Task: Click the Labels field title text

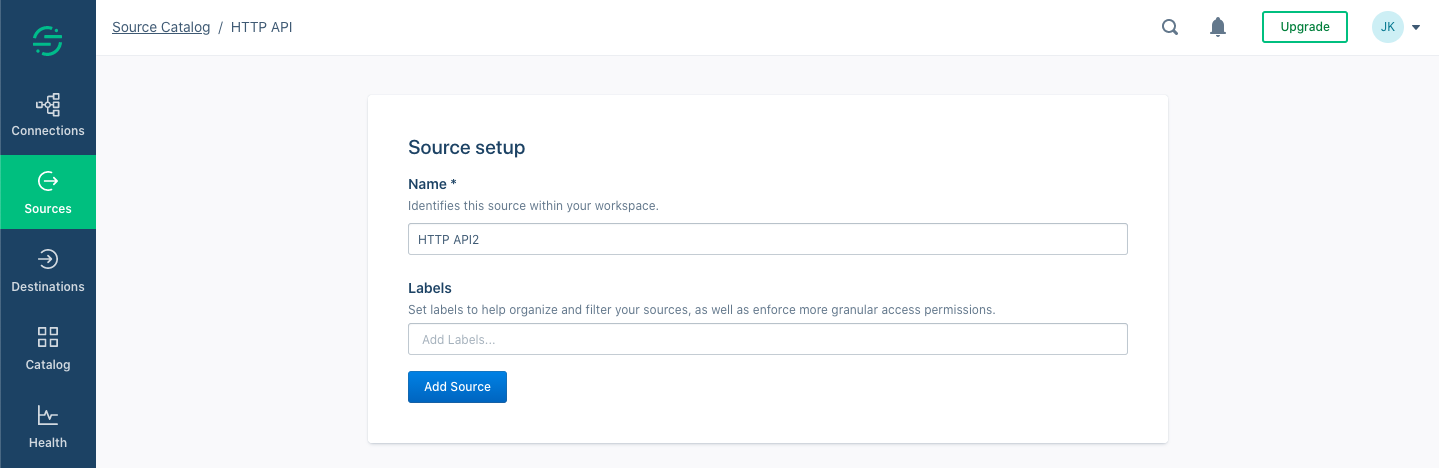Action: click(x=430, y=288)
